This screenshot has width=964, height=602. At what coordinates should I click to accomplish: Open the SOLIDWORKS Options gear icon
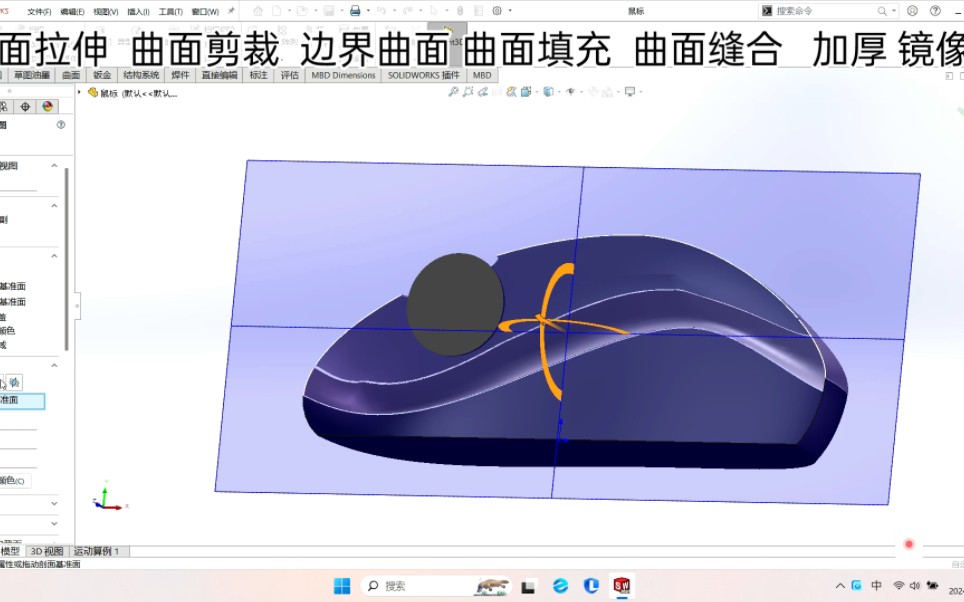coord(496,10)
